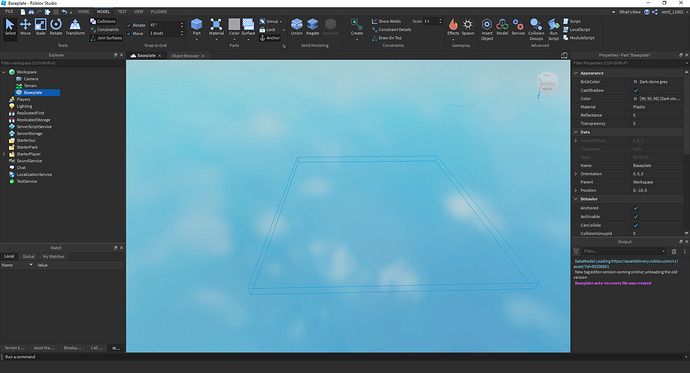The width and height of the screenshot is (690, 373).
Task: Negate the selected part
Action: 312,27
